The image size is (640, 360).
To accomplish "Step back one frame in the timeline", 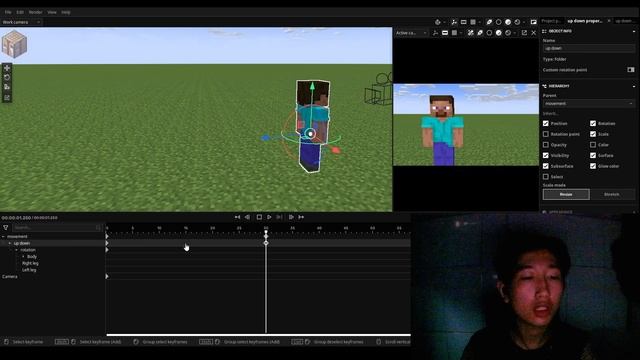I will [247, 217].
